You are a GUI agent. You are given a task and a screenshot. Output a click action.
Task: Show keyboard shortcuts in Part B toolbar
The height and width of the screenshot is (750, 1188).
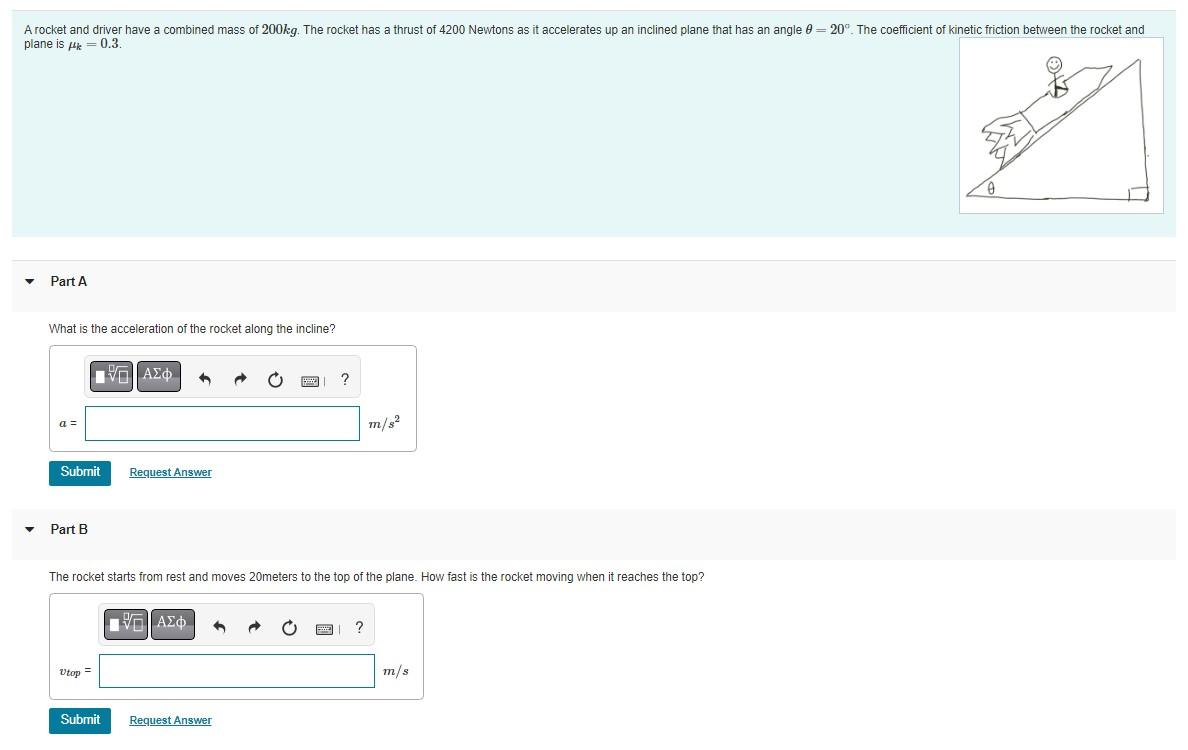(324, 629)
